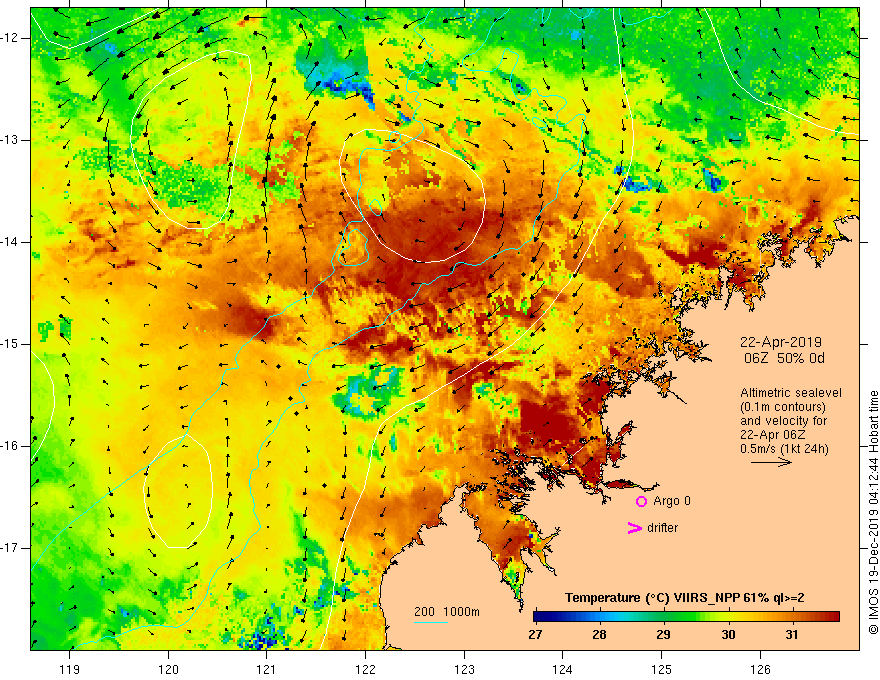Click the latitude label -14

11,242
